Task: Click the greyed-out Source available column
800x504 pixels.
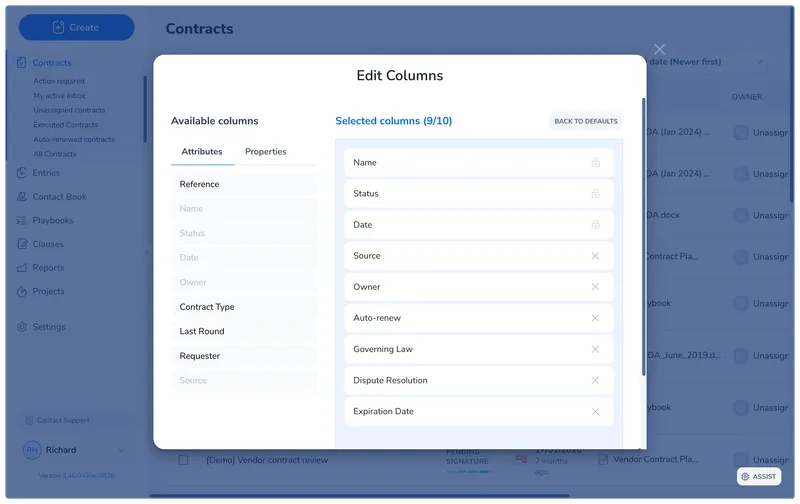Action: (x=244, y=380)
